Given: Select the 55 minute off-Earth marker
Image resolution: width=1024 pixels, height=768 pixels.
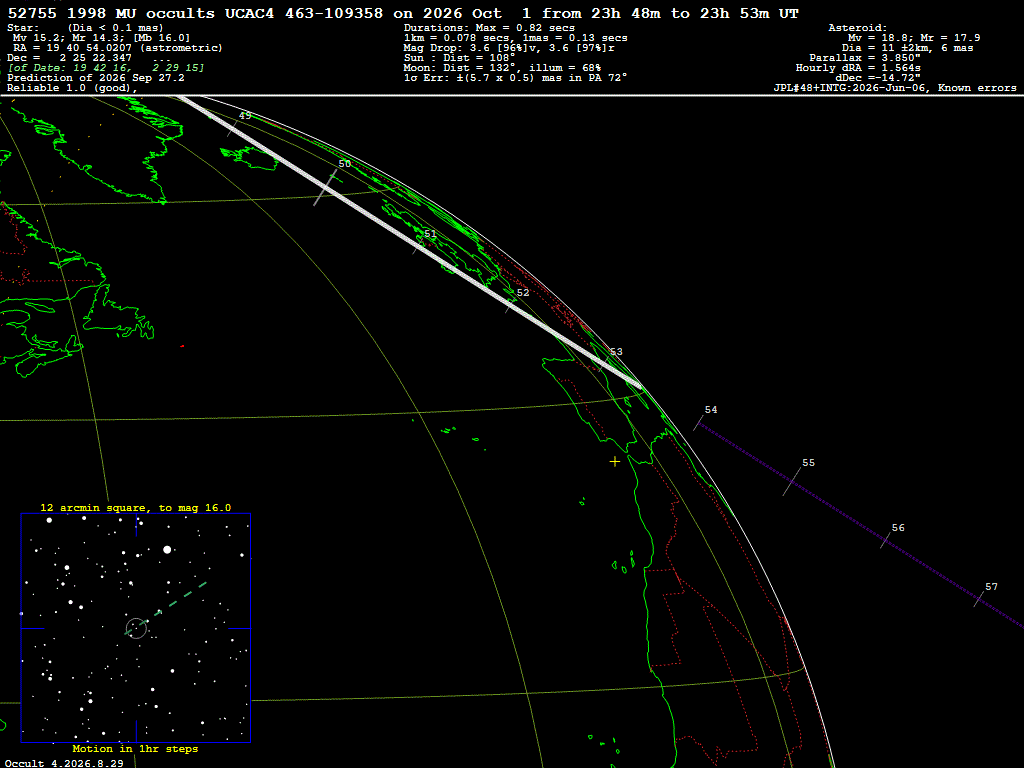Looking at the screenshot, I should [x=808, y=462].
